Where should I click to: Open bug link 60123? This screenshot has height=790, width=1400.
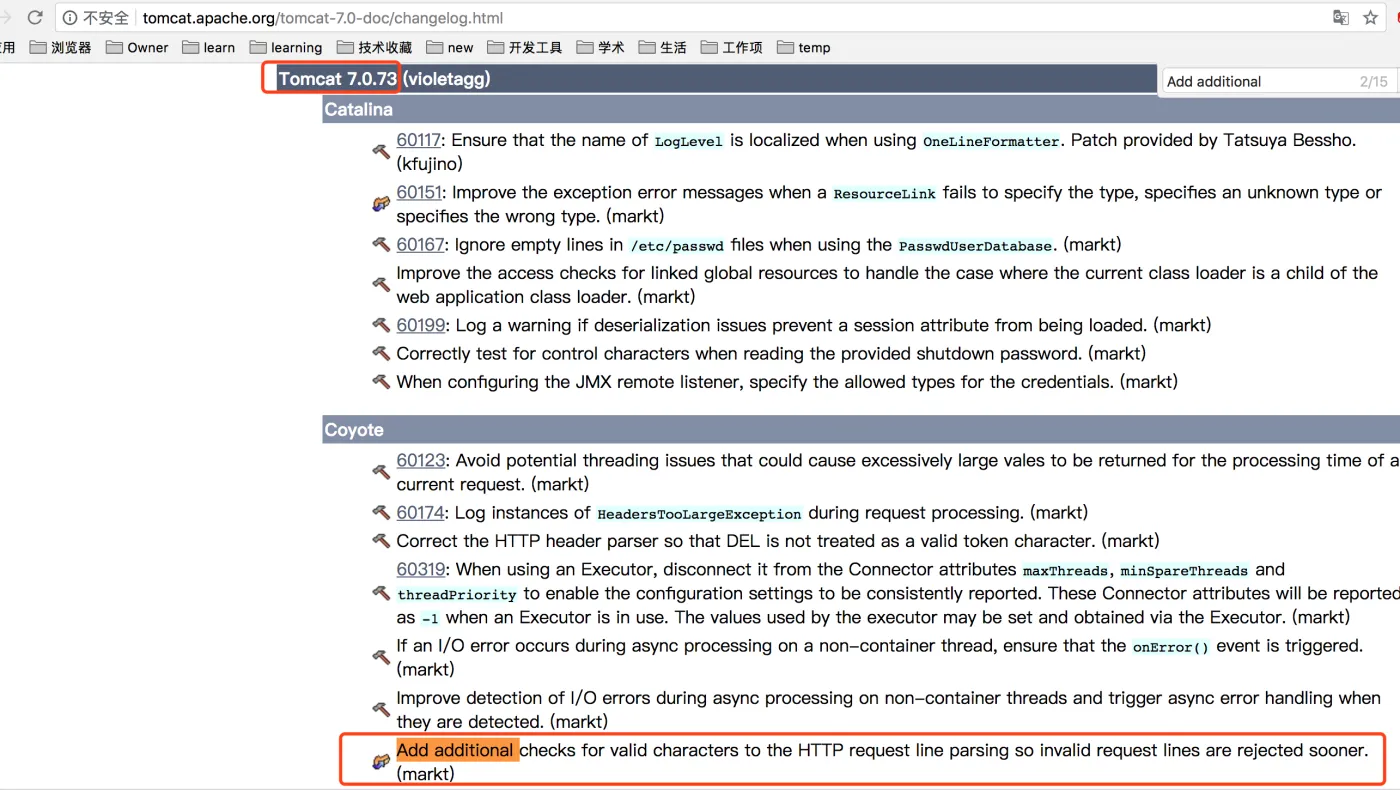point(420,460)
